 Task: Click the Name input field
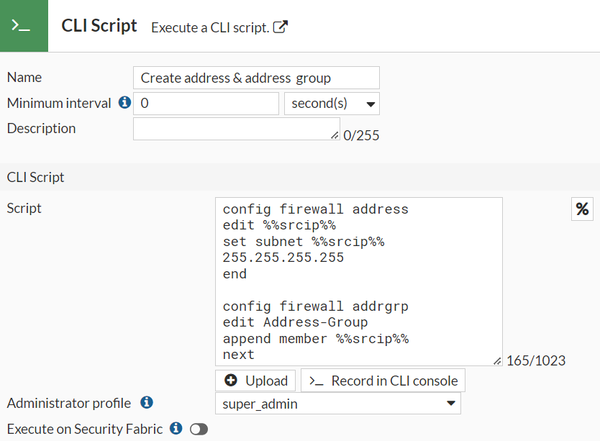coord(256,78)
